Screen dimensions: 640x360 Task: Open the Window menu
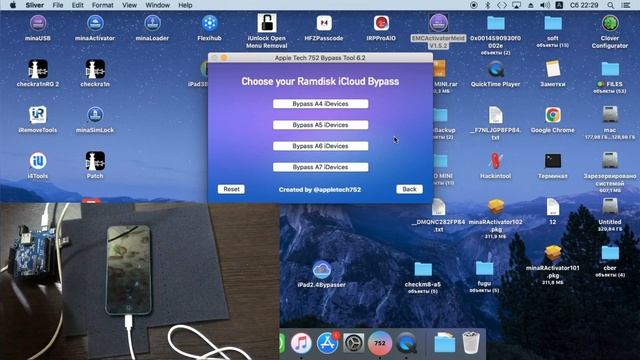coord(158,5)
